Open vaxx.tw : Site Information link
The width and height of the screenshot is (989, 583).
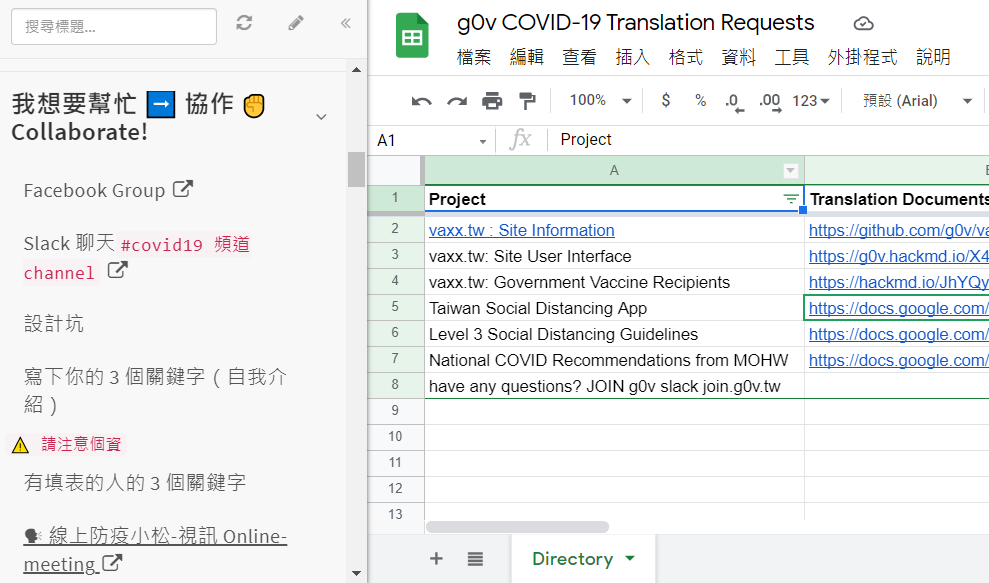tap(522, 230)
